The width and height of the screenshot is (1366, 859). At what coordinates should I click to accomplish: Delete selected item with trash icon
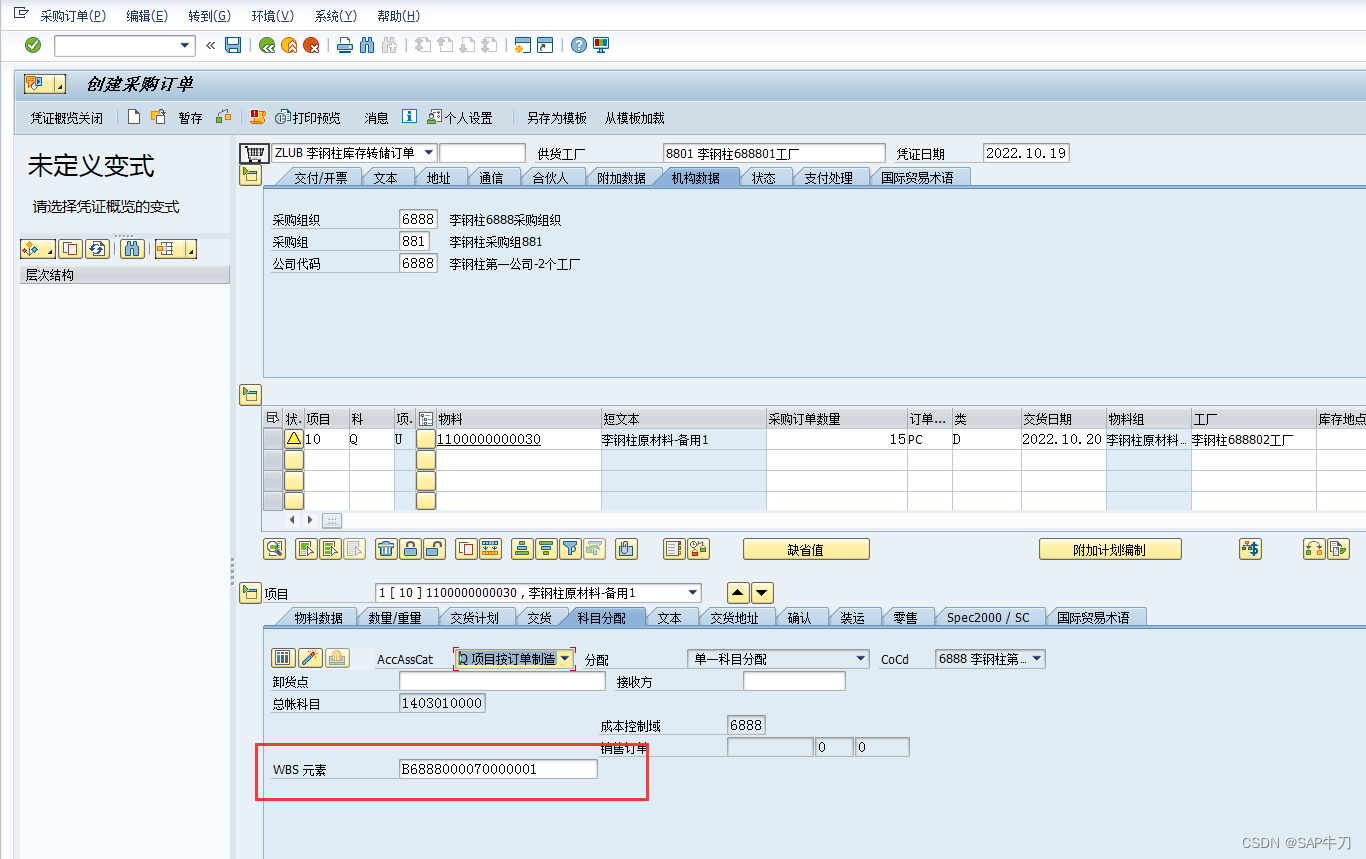click(387, 548)
